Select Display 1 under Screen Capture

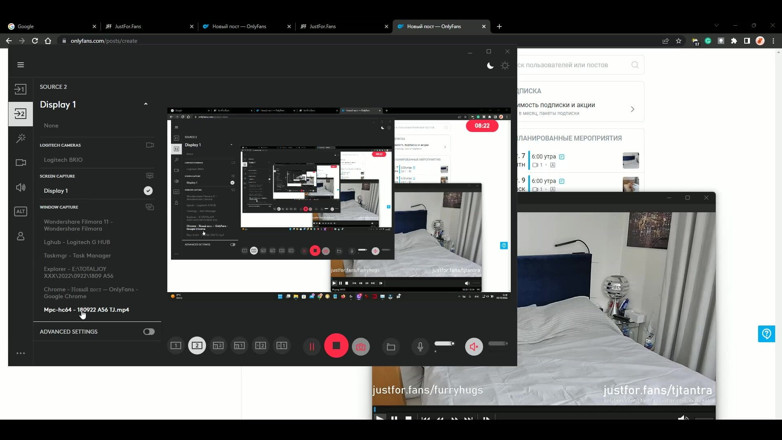[x=56, y=191]
